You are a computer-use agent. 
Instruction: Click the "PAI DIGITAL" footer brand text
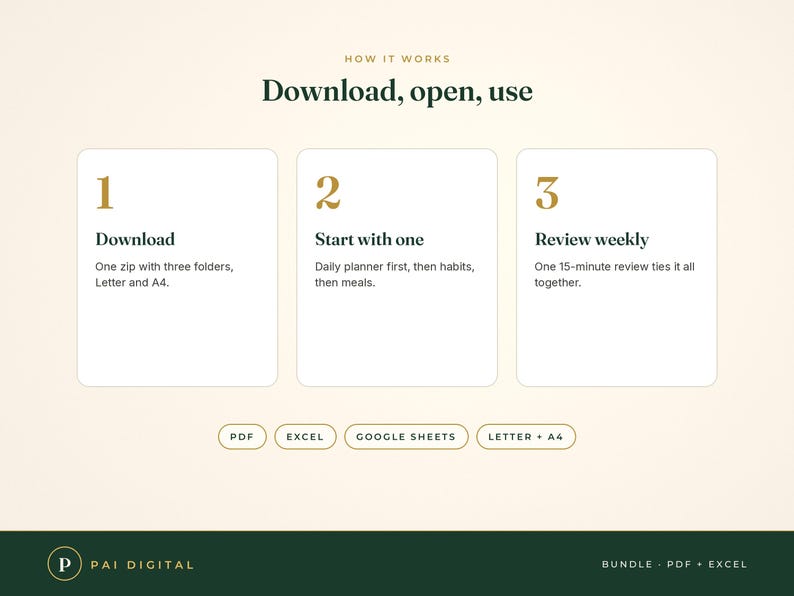pyautogui.click(x=142, y=565)
